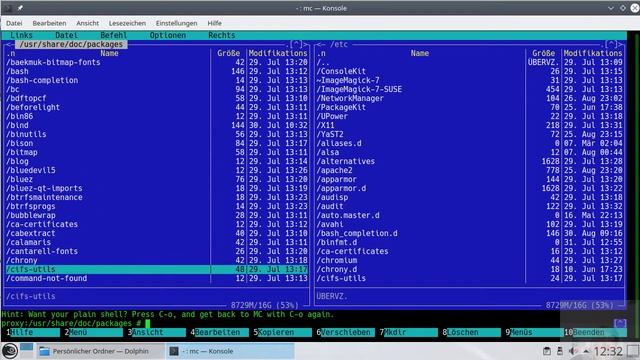Open the volume speaker tray icon
The image size is (640, 360).
(573, 351)
